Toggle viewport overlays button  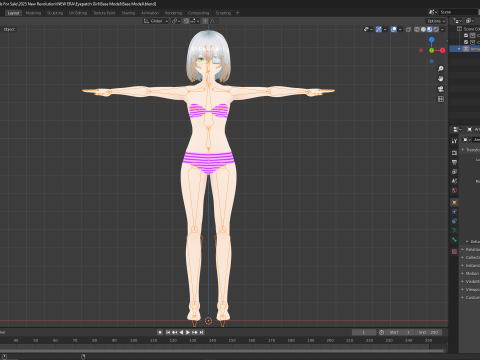pos(394,29)
